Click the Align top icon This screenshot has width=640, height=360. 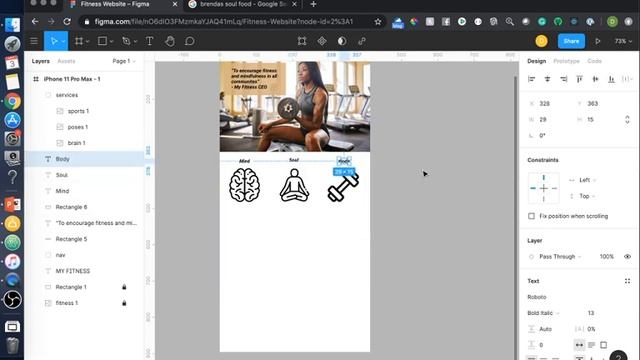pyautogui.click(x=580, y=79)
